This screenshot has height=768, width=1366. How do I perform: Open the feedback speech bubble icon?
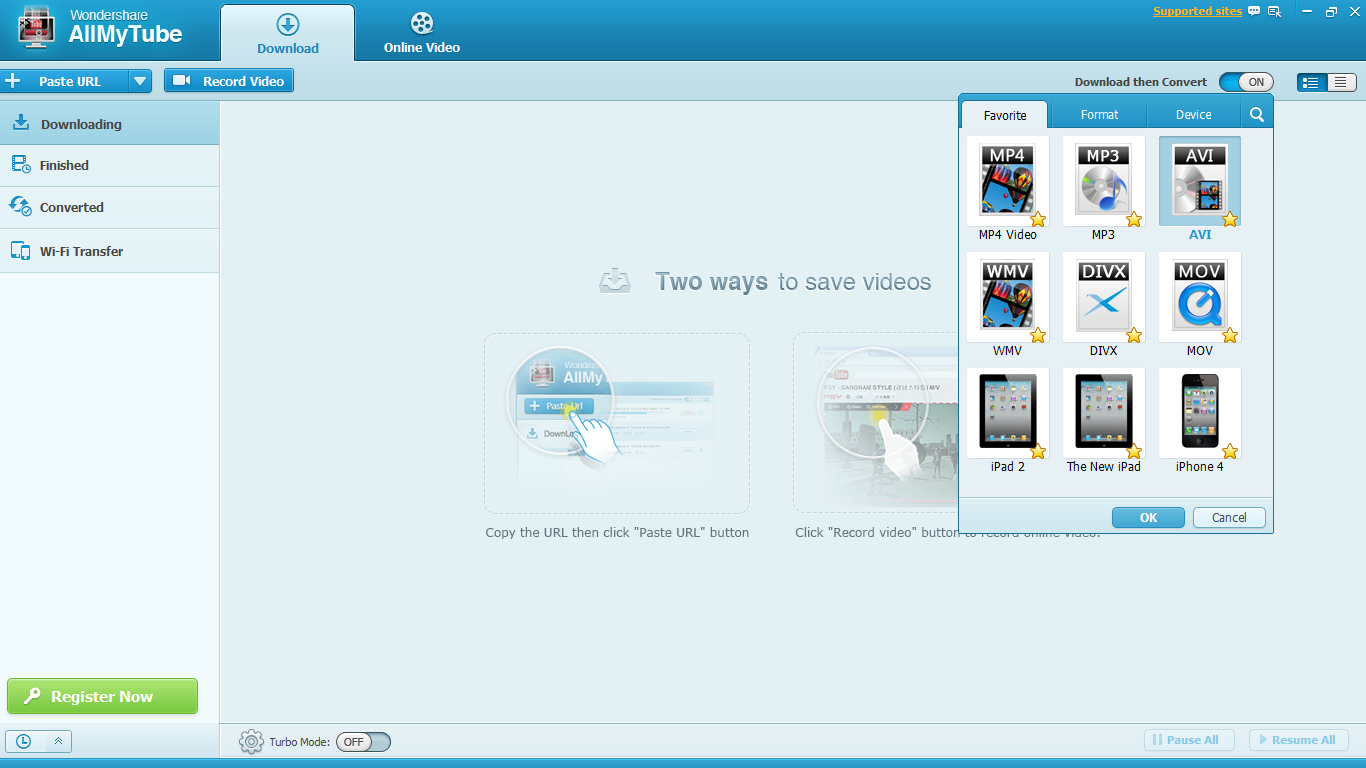click(x=1255, y=11)
